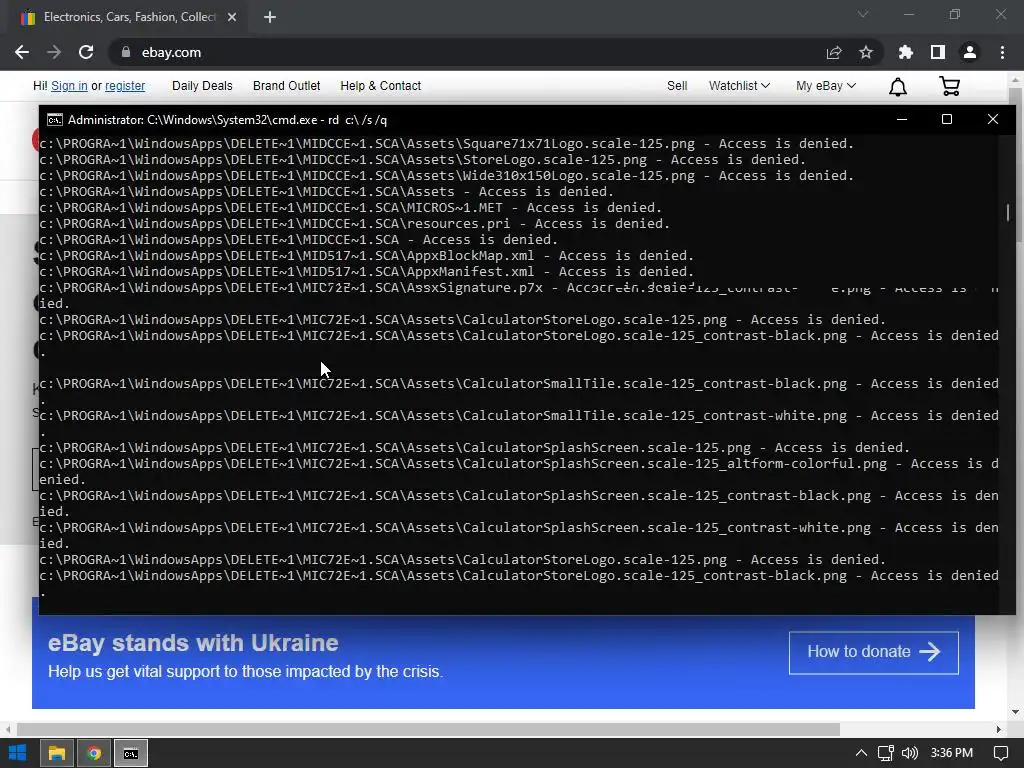Open Help & Contact on eBay
The width and height of the screenshot is (1024, 768).
pyautogui.click(x=381, y=86)
